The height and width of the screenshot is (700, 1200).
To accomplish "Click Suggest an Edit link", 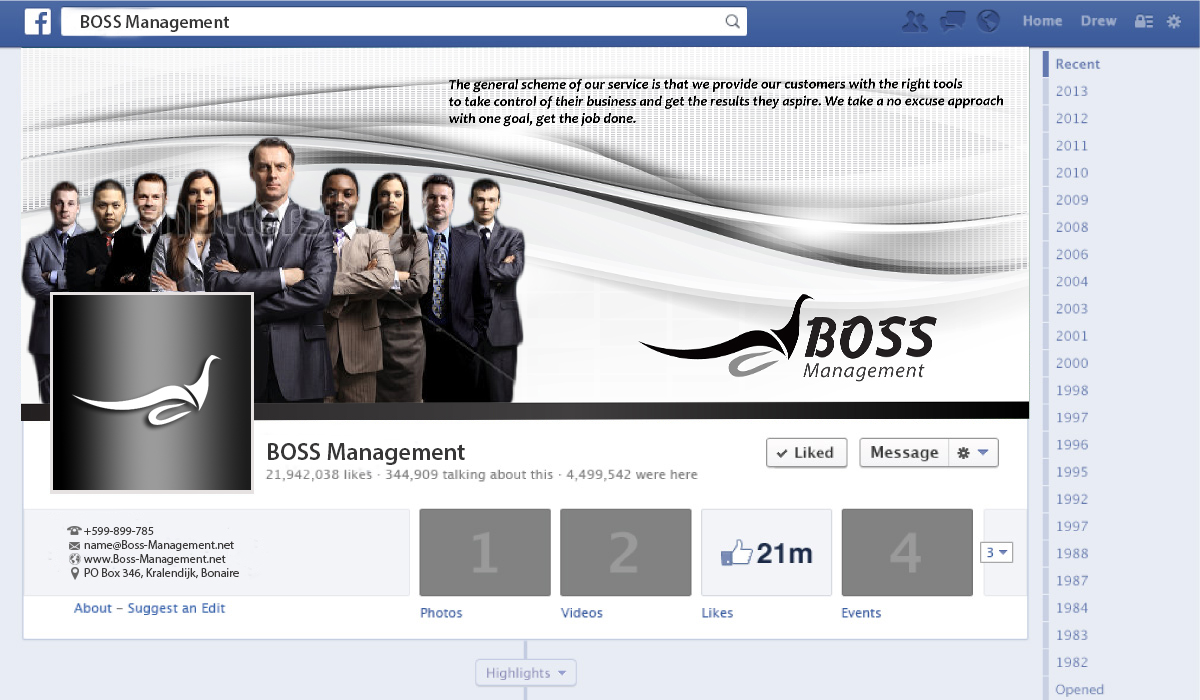I will coord(177,608).
